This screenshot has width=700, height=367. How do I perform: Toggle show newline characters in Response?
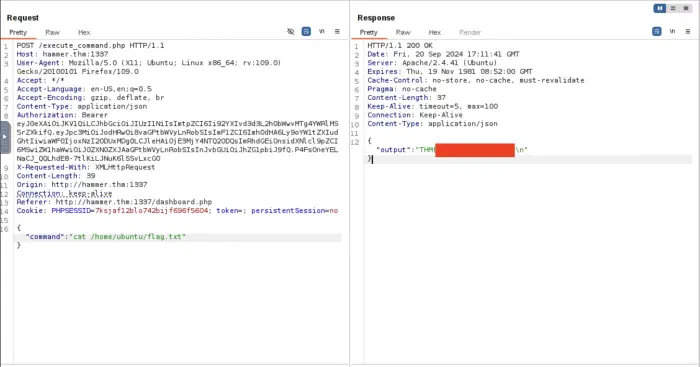(672, 31)
